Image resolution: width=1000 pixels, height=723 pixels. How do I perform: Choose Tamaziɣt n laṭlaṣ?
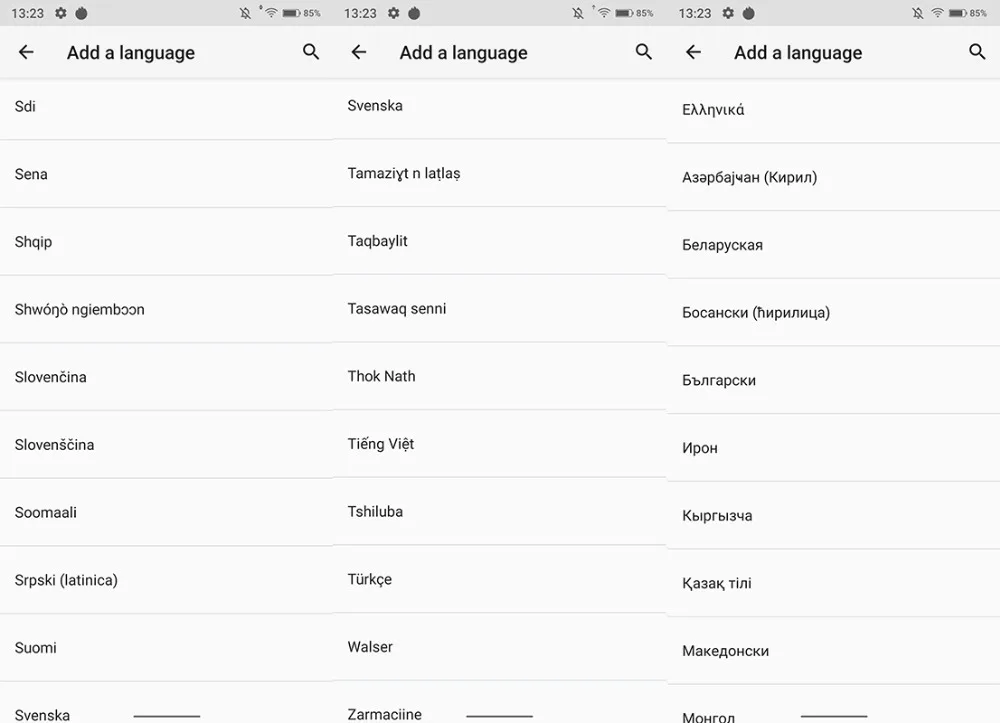coord(499,173)
